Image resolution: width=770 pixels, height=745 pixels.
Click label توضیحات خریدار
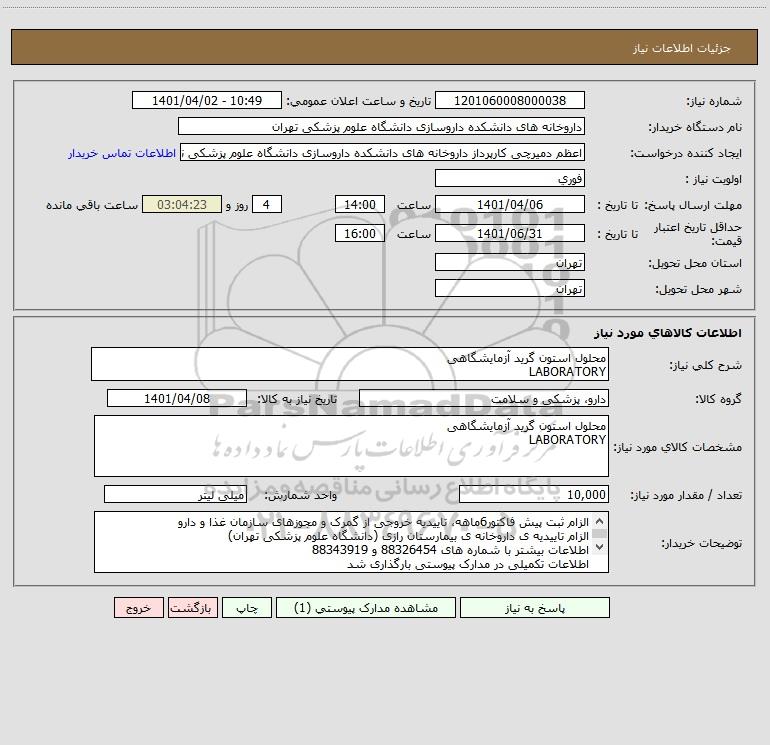point(702,543)
